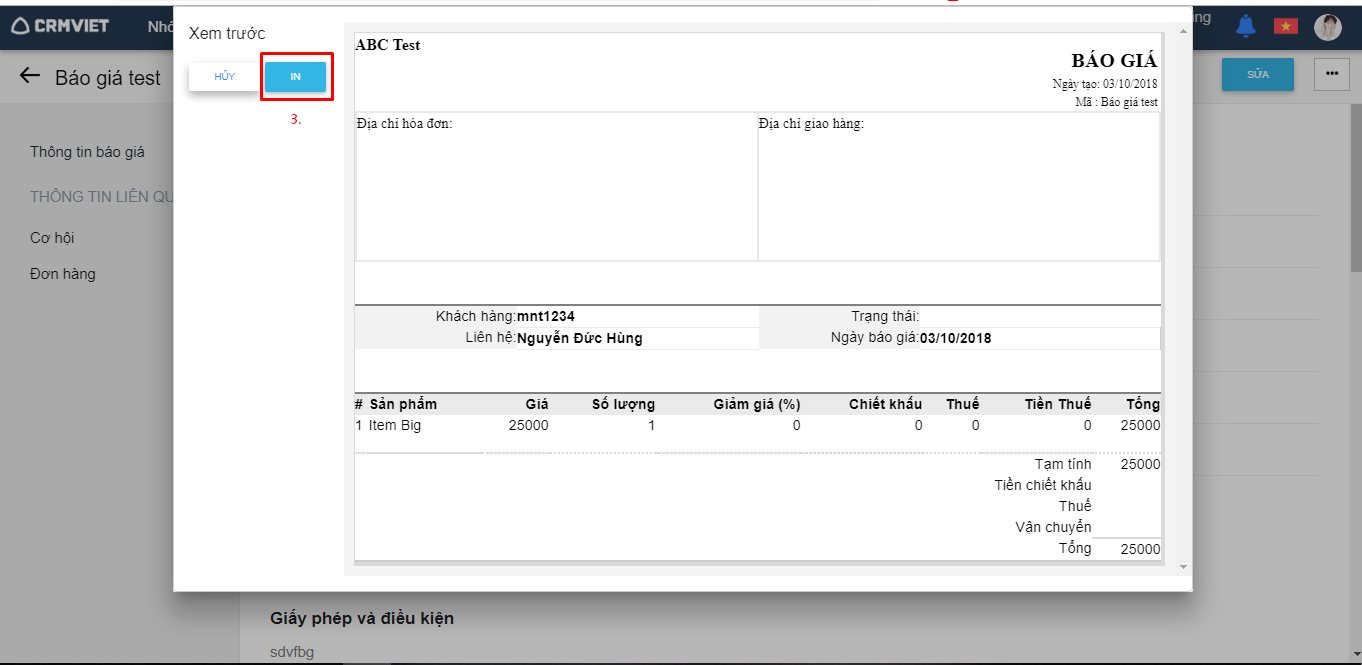This screenshot has height=665, width=1362.
Task: Click the SỬA edit button
Action: (1257, 74)
